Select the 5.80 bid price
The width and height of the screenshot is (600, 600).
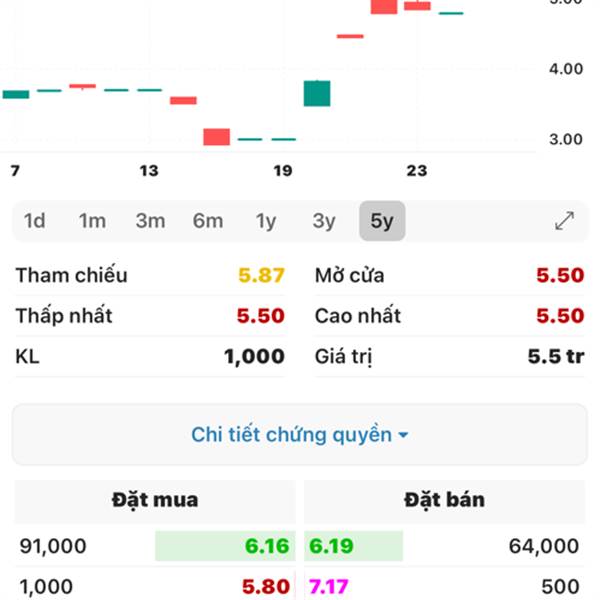point(267,588)
